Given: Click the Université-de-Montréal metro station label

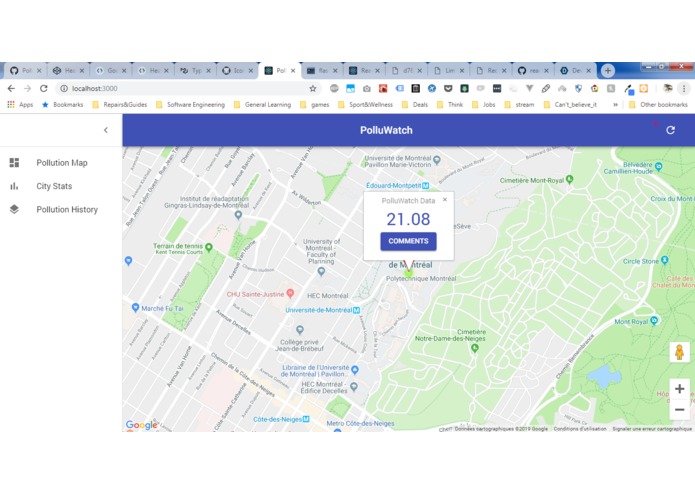Looking at the screenshot, I should point(319,310).
